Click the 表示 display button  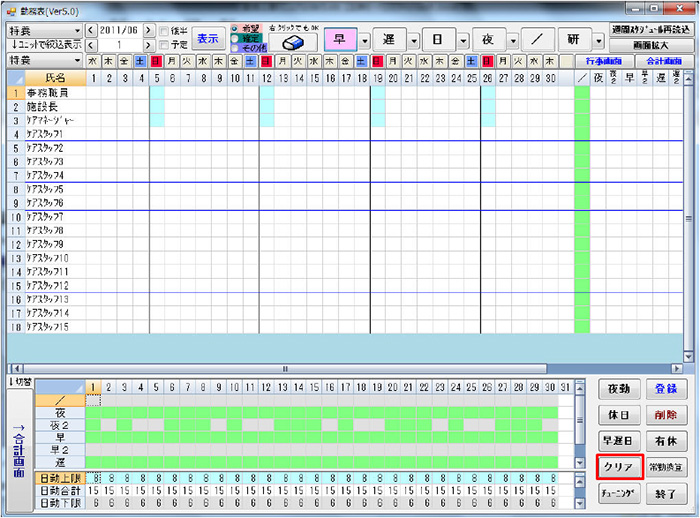pyautogui.click(x=208, y=39)
